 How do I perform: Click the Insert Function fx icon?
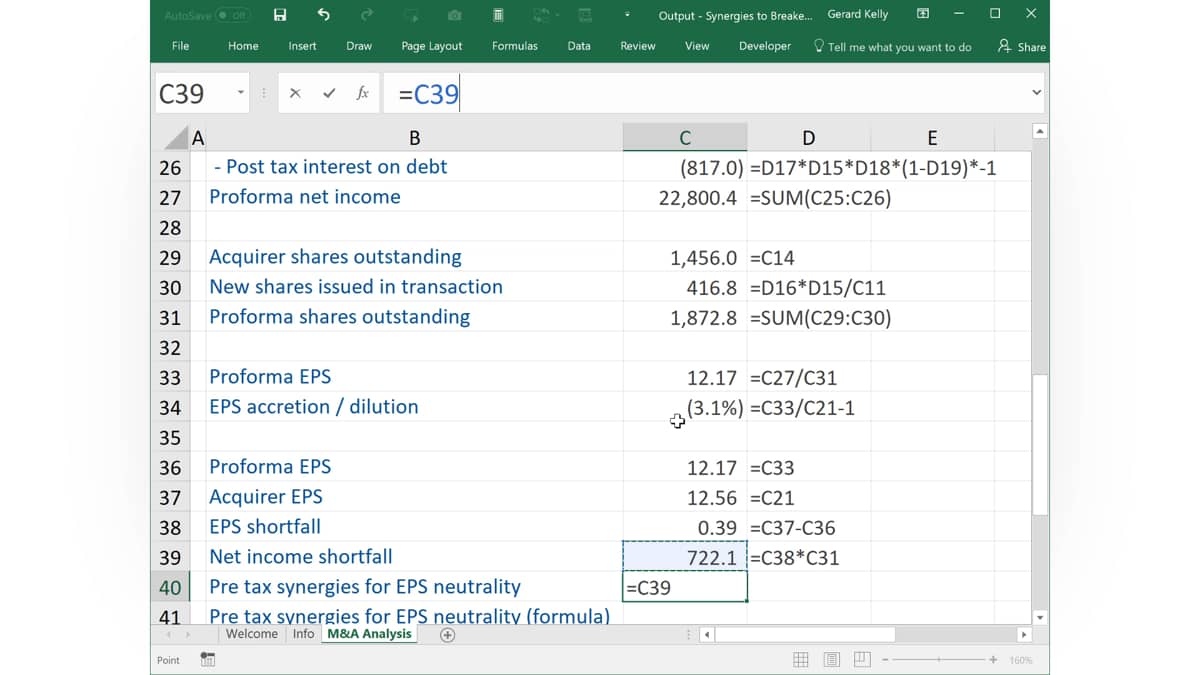(362, 93)
